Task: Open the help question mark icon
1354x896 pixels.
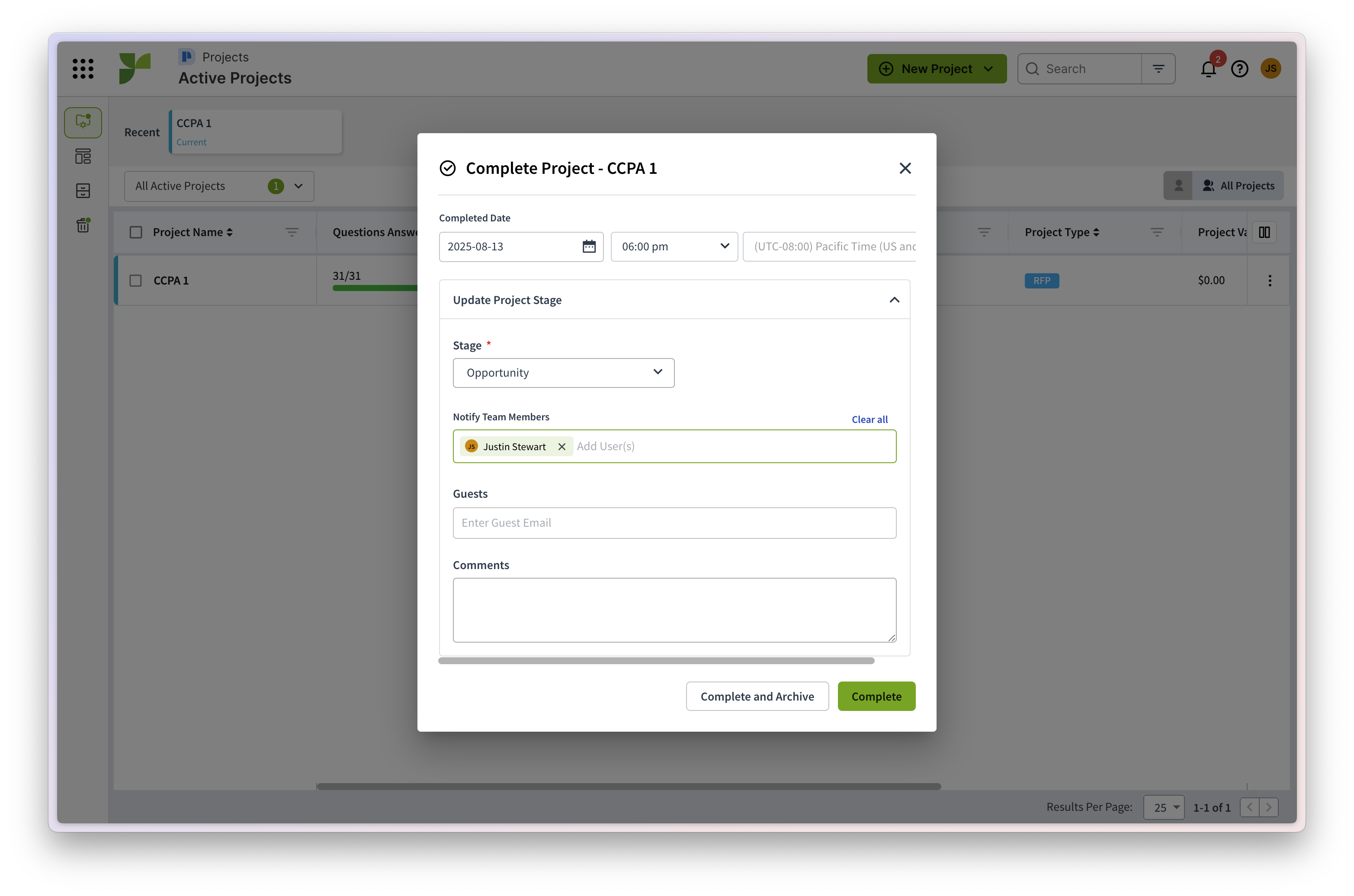Action: [x=1239, y=69]
